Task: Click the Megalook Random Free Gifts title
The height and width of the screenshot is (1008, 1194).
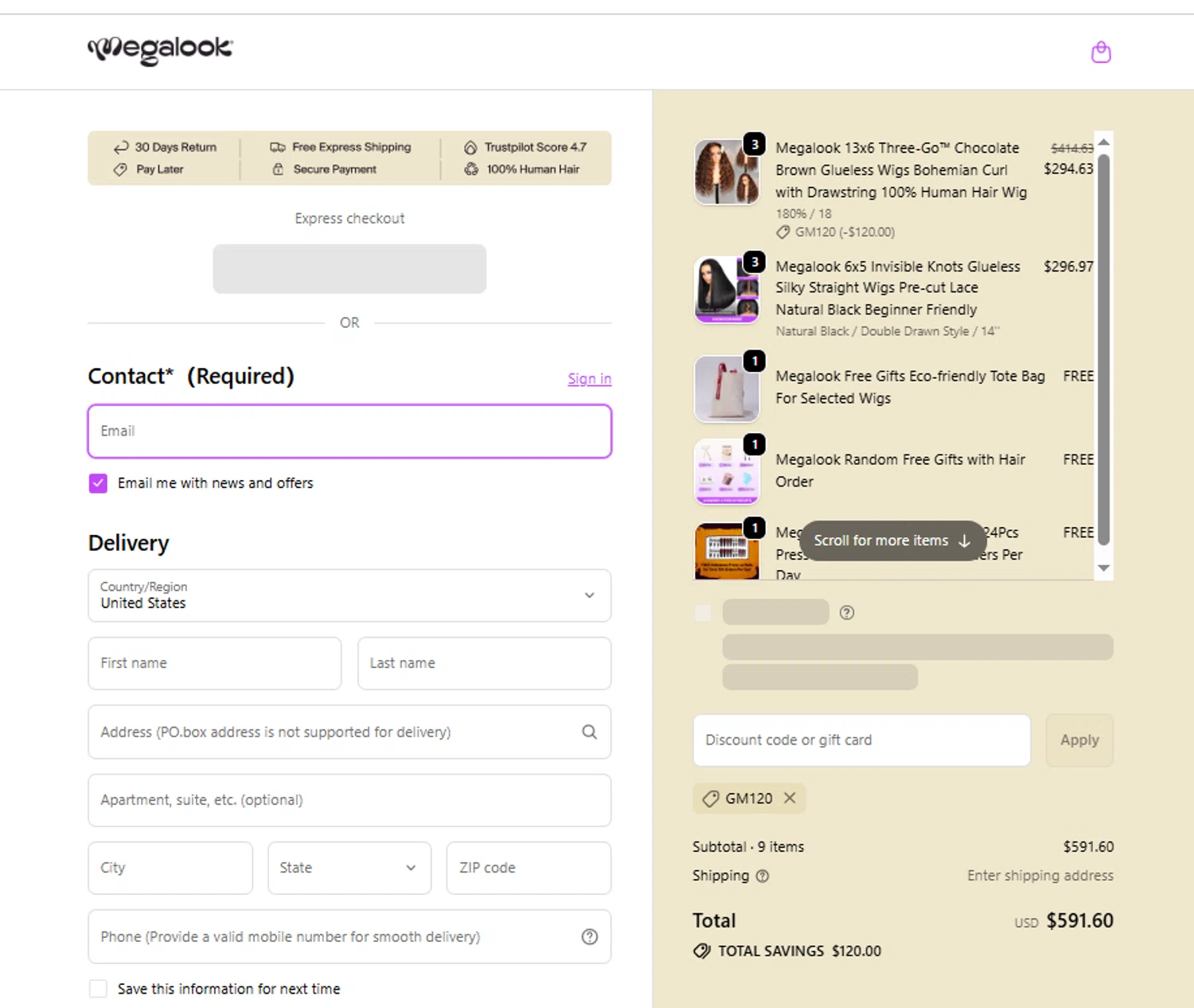Action: (900, 471)
